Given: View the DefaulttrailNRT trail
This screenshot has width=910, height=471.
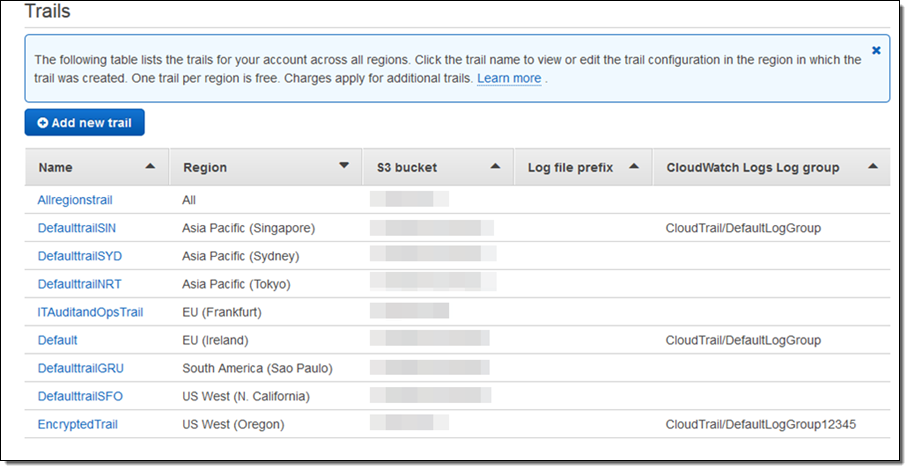Looking at the screenshot, I should 78,284.
